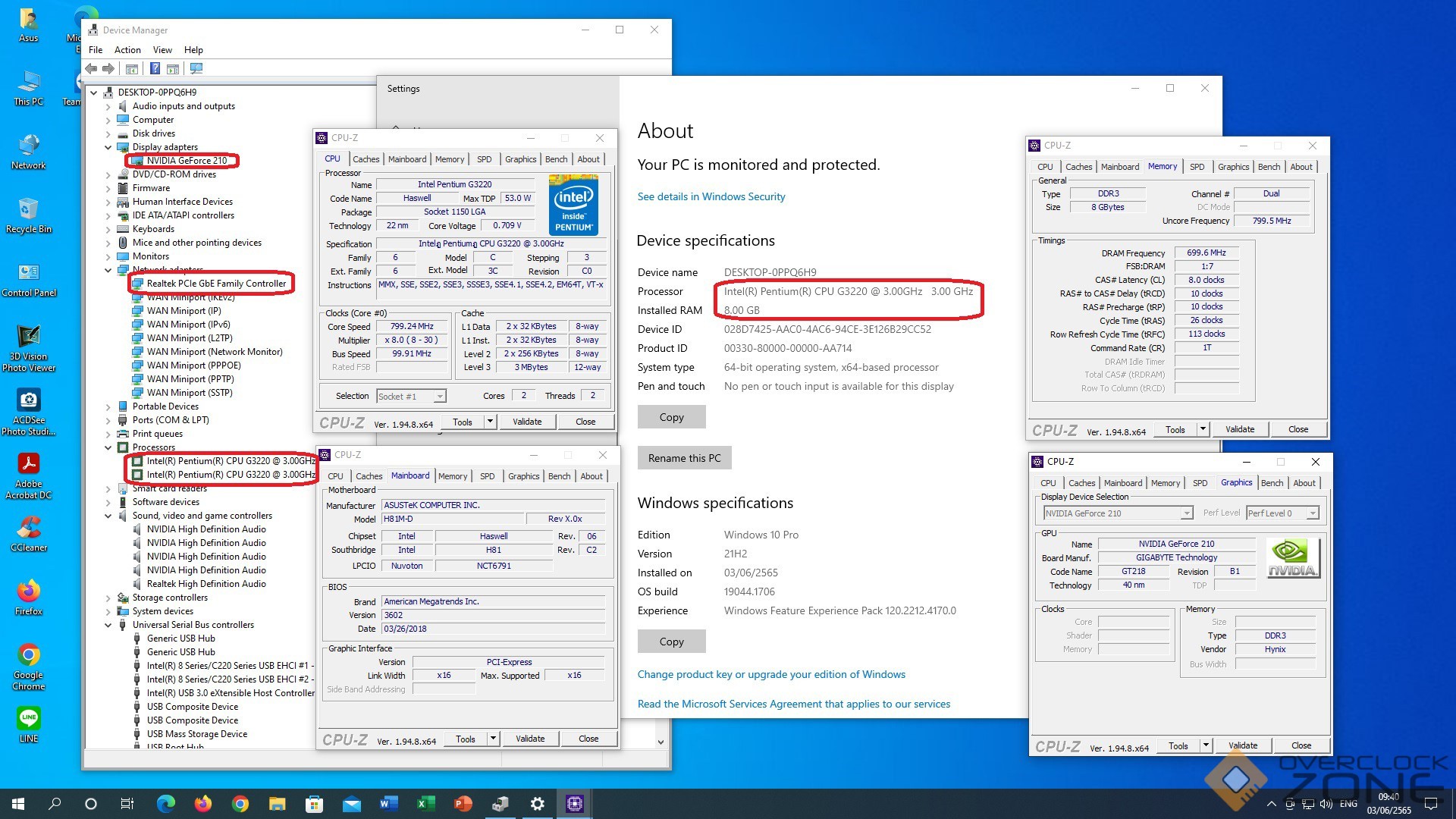Screen dimensions: 1456x819
Task: Click the CPU-Z icon in the taskbar
Action: (x=574, y=804)
